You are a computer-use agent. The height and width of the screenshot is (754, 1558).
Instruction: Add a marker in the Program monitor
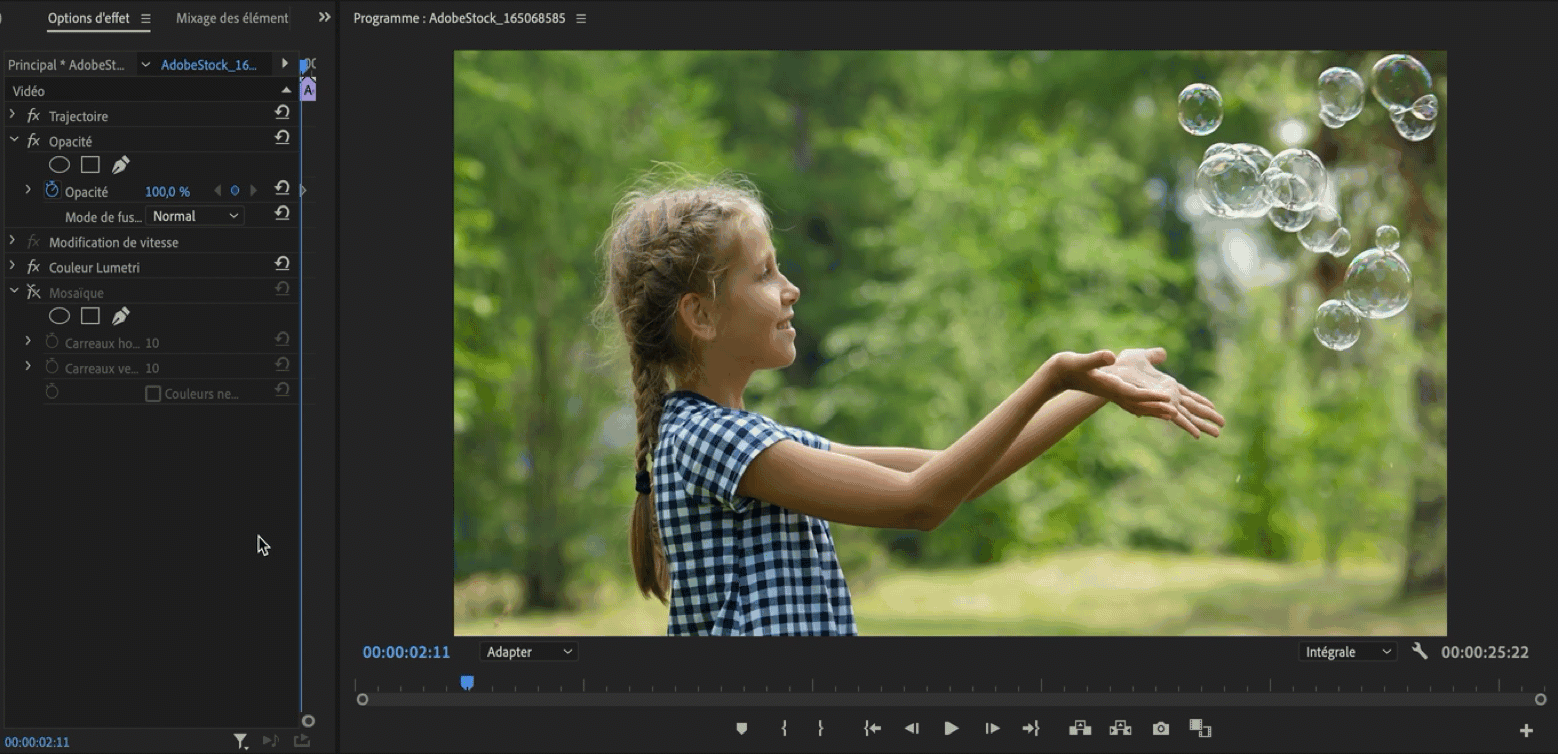741,729
